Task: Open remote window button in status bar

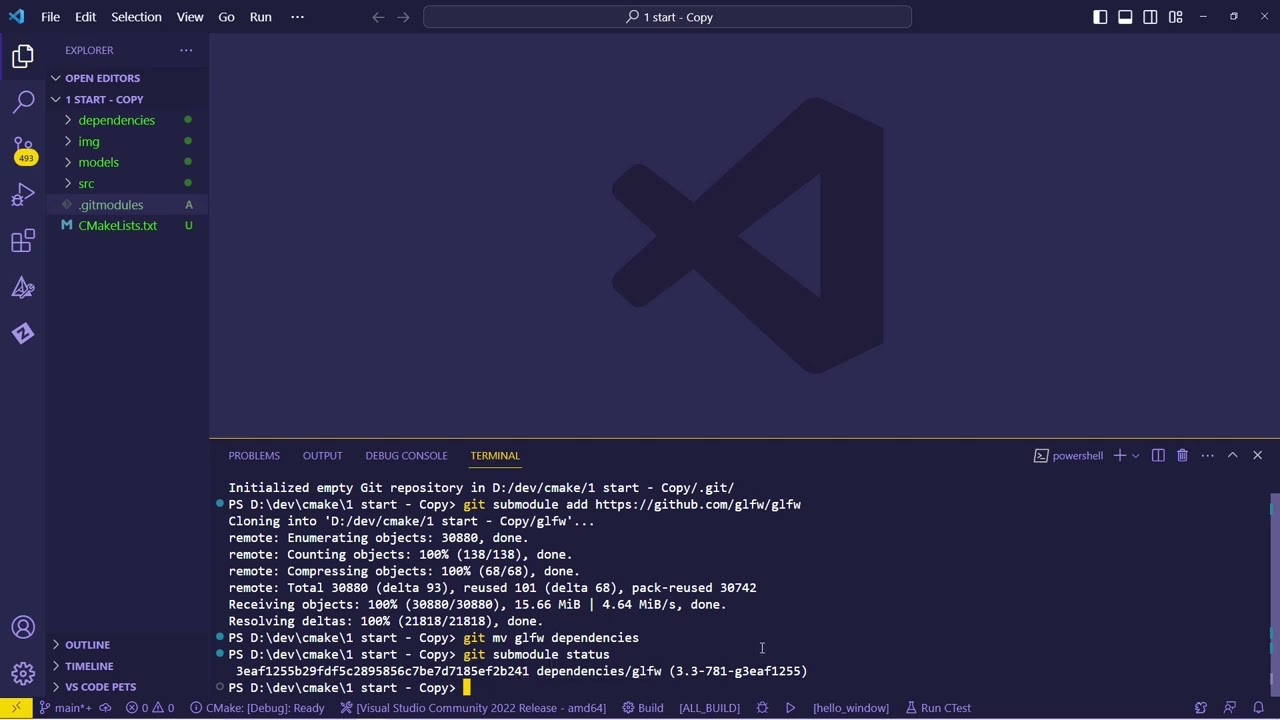Action: [x=16, y=708]
